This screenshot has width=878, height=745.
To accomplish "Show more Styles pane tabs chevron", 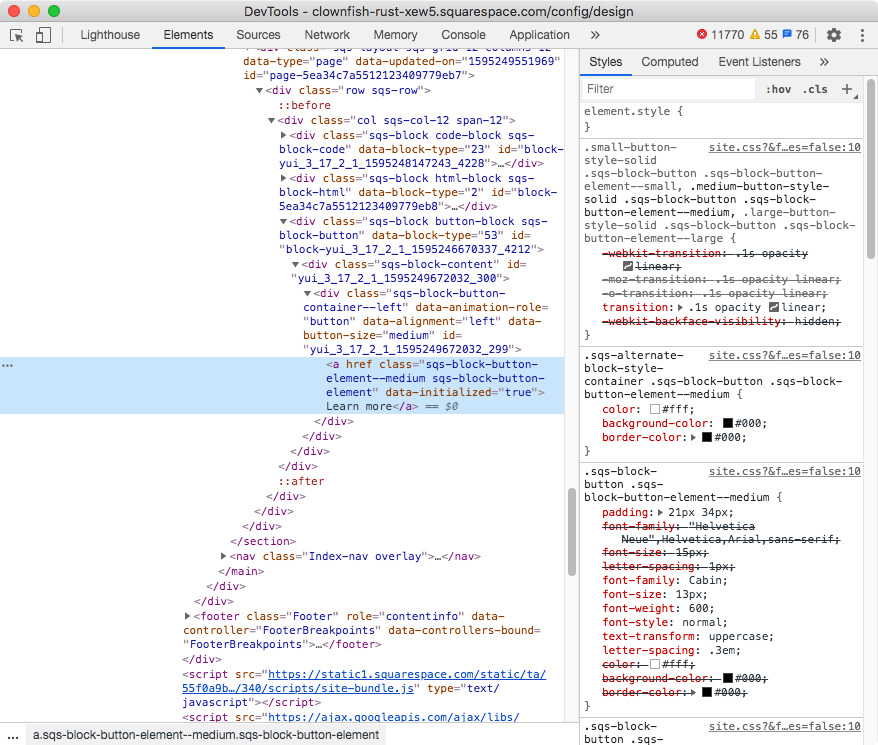I will (824, 62).
